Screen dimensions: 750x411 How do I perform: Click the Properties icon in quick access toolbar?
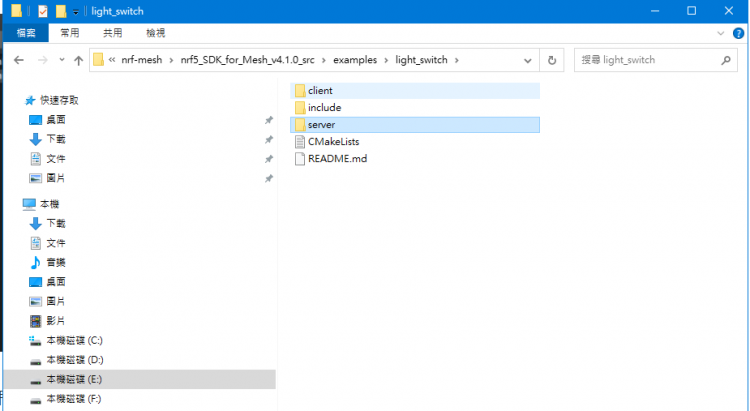(x=42, y=11)
